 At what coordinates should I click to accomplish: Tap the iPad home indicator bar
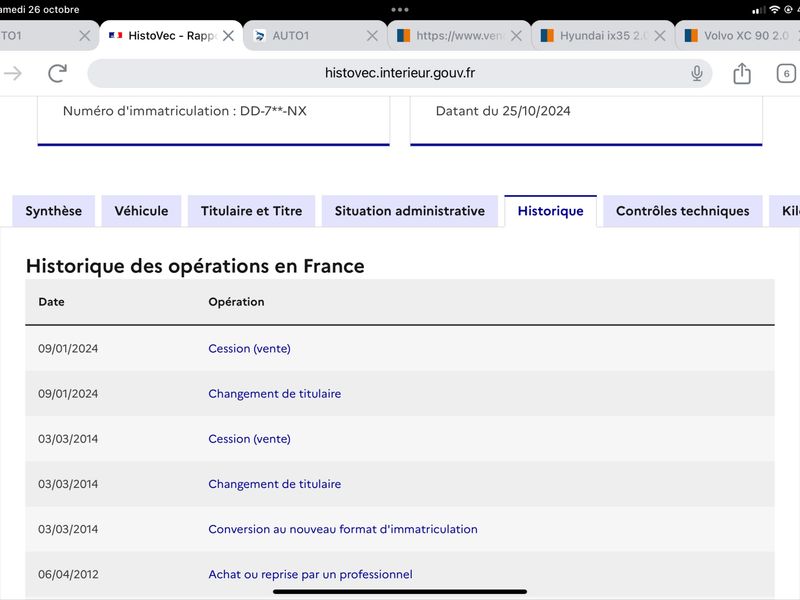400,591
